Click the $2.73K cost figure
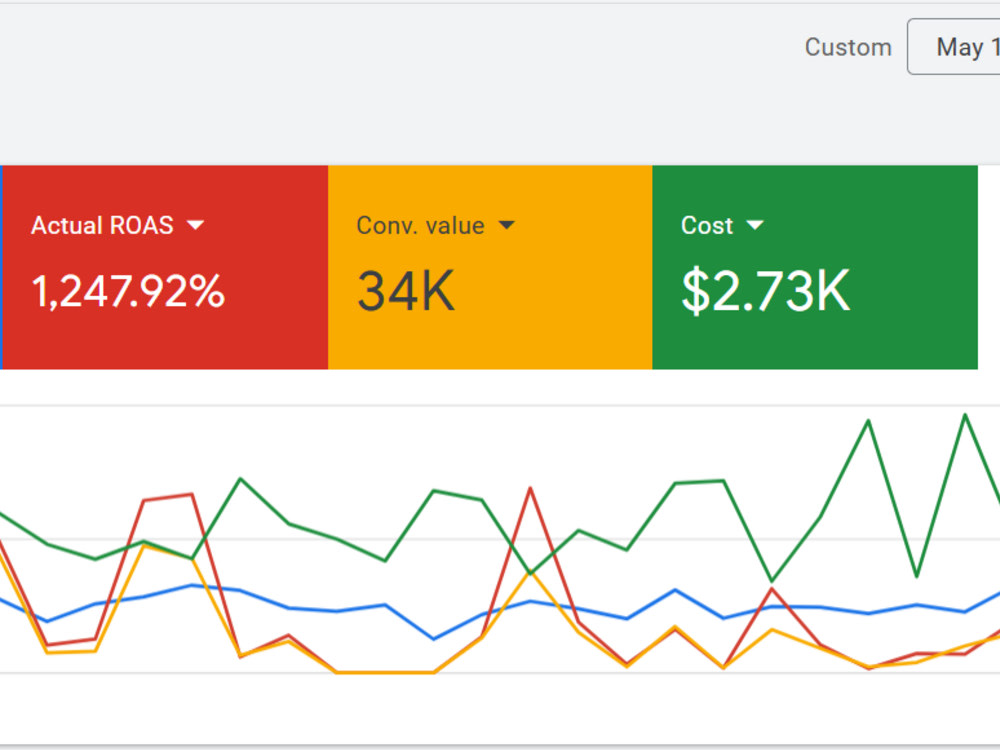The height and width of the screenshot is (750, 1000). click(x=766, y=291)
